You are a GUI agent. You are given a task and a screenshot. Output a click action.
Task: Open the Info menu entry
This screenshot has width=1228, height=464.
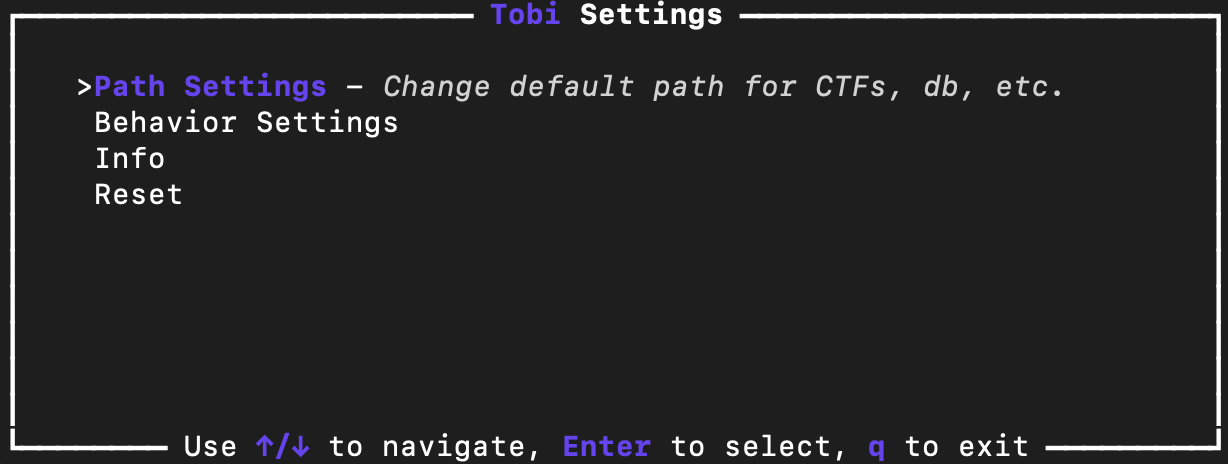[x=130, y=159]
